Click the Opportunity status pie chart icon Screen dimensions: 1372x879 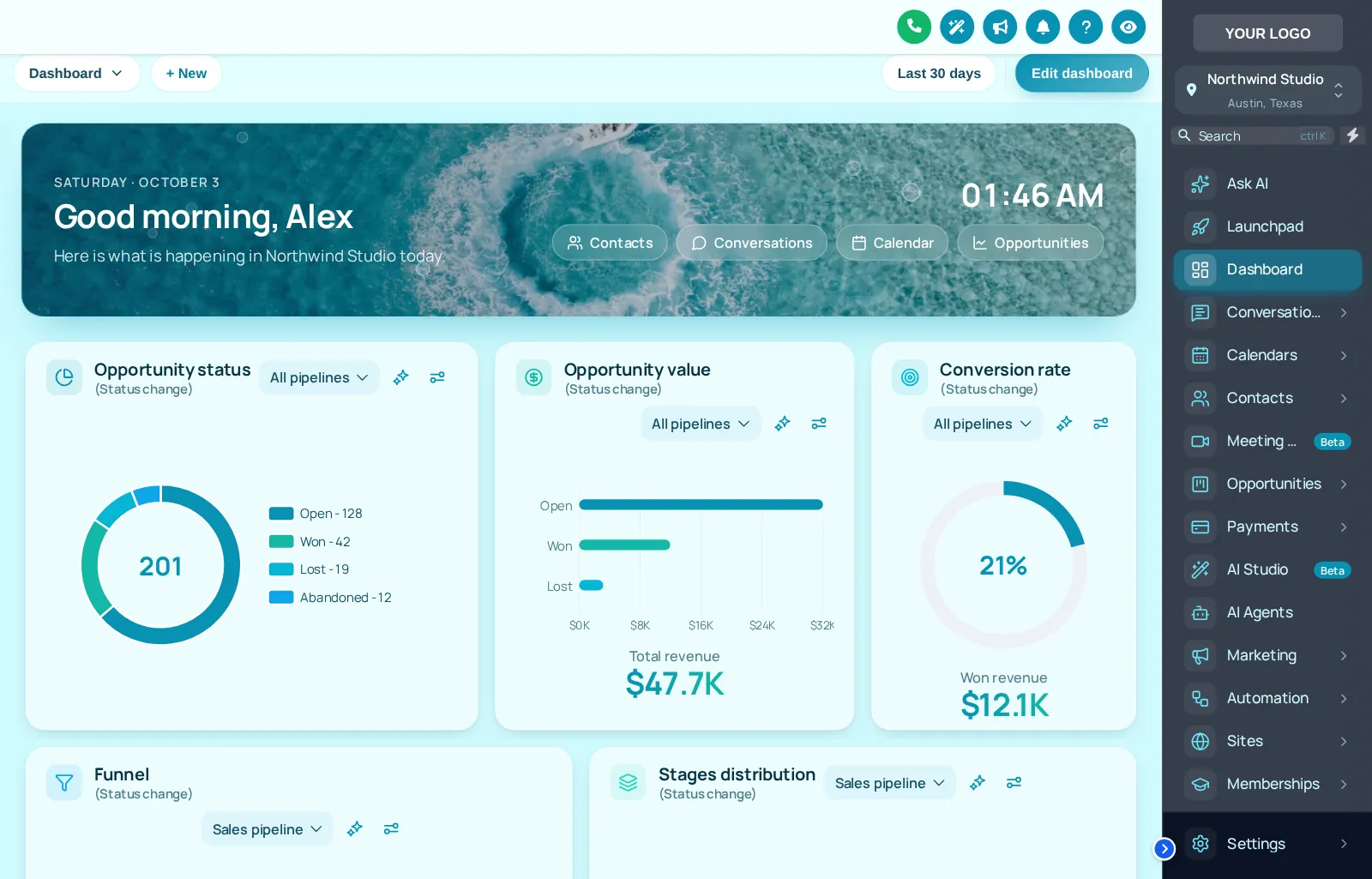[x=64, y=377]
